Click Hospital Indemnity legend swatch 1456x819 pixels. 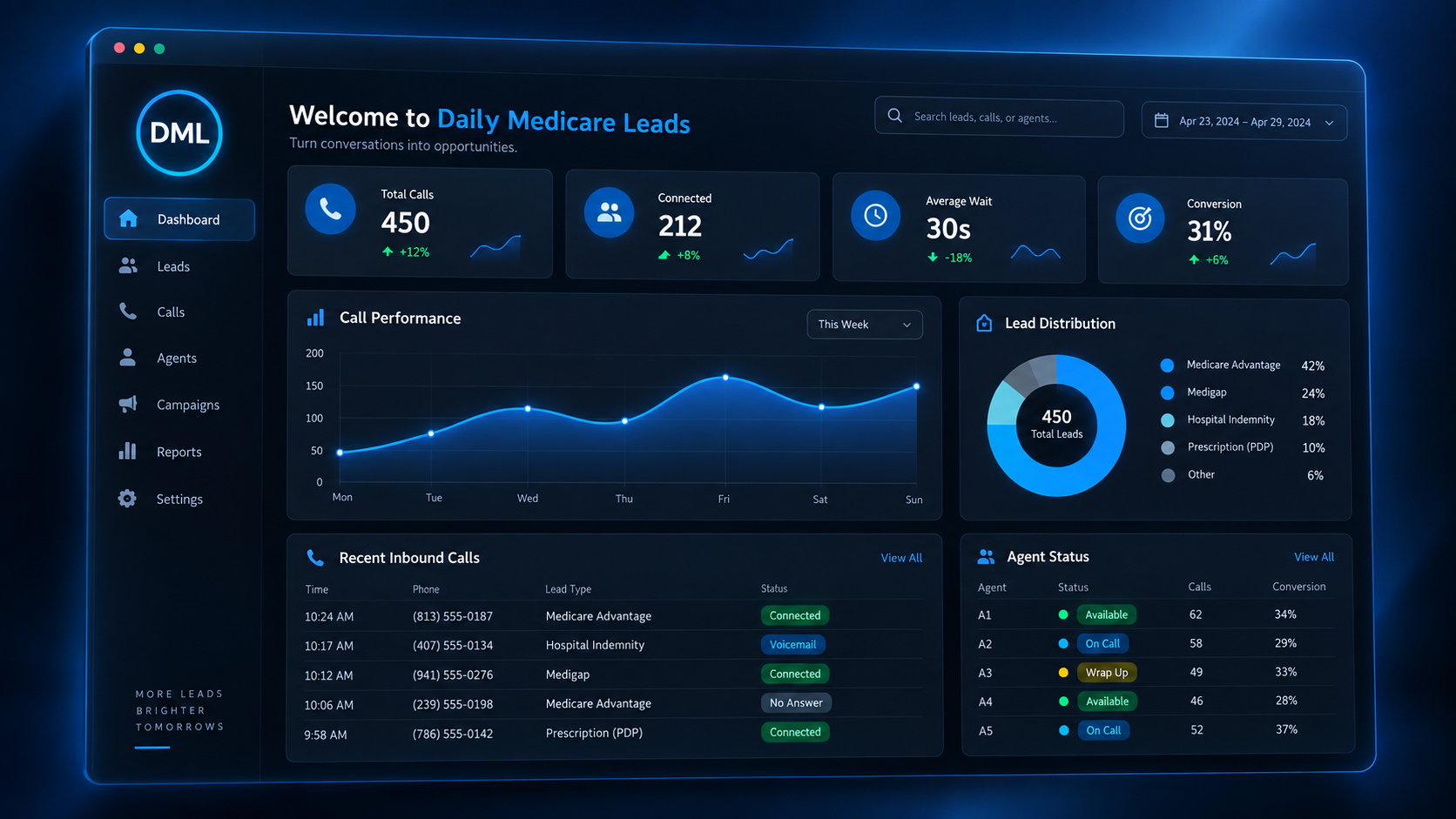(1168, 420)
